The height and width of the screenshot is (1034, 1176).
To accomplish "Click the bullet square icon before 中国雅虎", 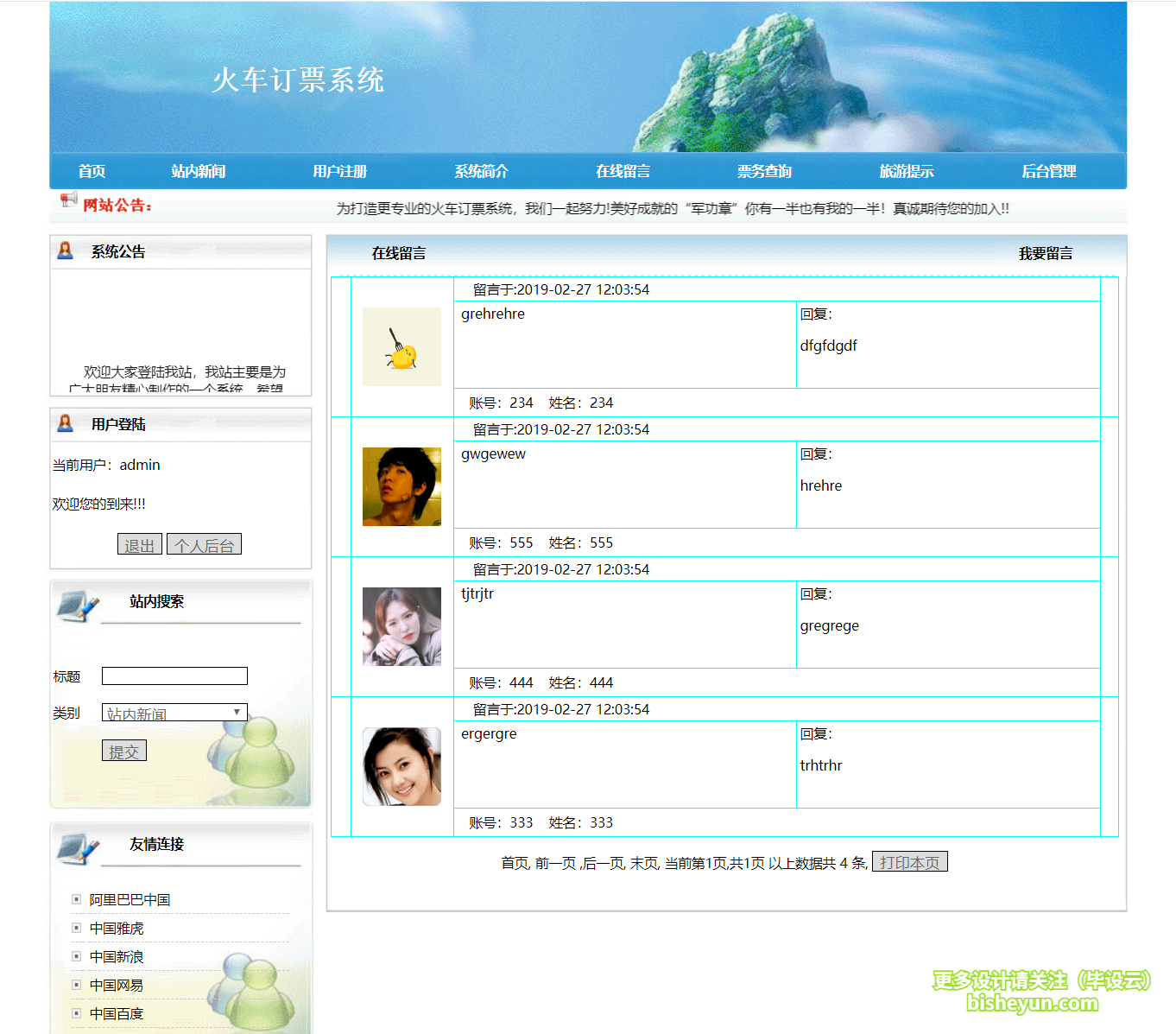I will [x=76, y=927].
